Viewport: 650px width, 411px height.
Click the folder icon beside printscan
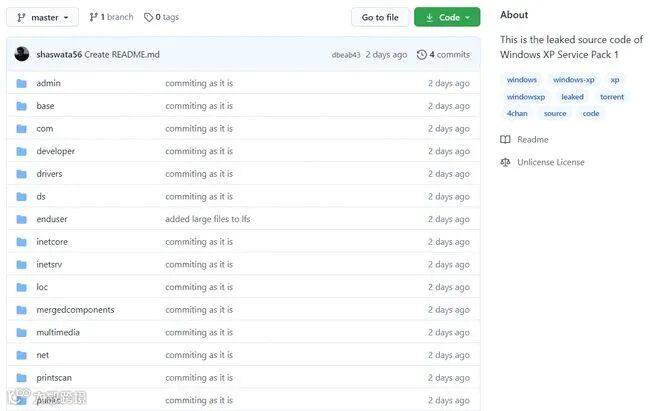coord(22,378)
